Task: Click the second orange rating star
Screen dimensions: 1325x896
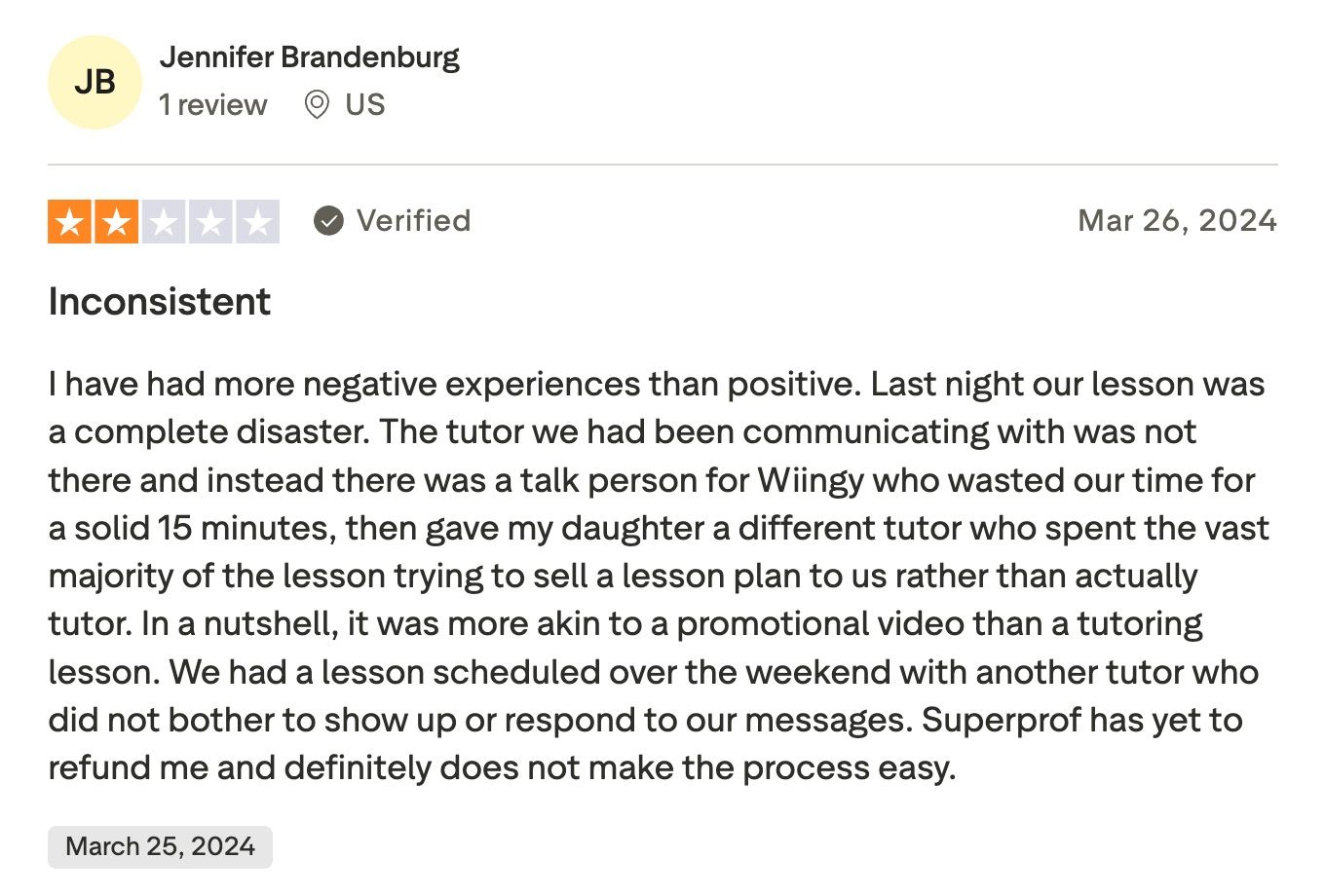Action: [117, 222]
